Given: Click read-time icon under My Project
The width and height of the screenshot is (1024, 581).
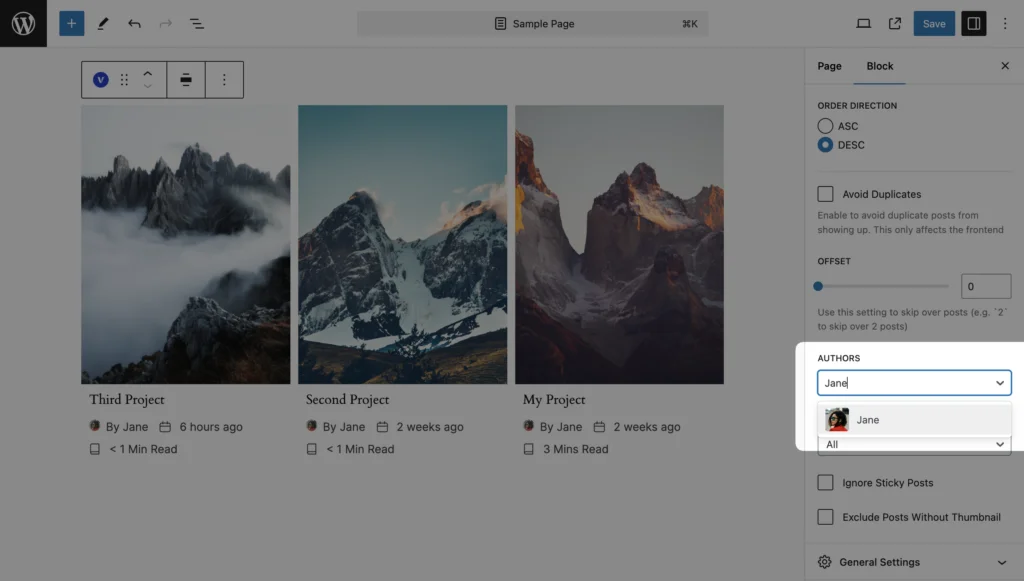Looking at the screenshot, I should [528, 449].
